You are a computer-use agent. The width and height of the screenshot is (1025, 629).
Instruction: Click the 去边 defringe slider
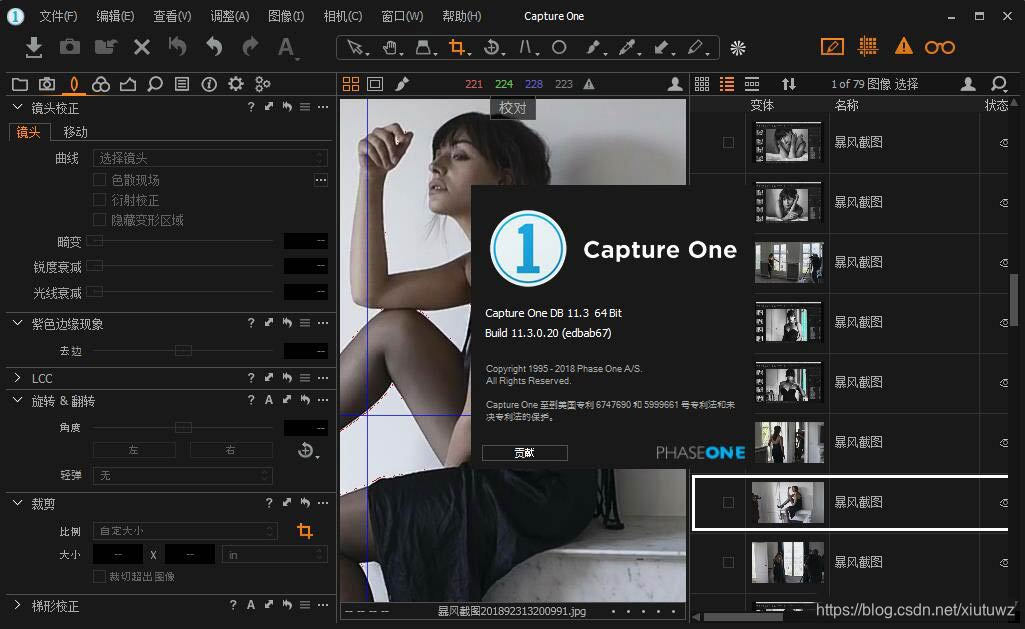coord(183,351)
